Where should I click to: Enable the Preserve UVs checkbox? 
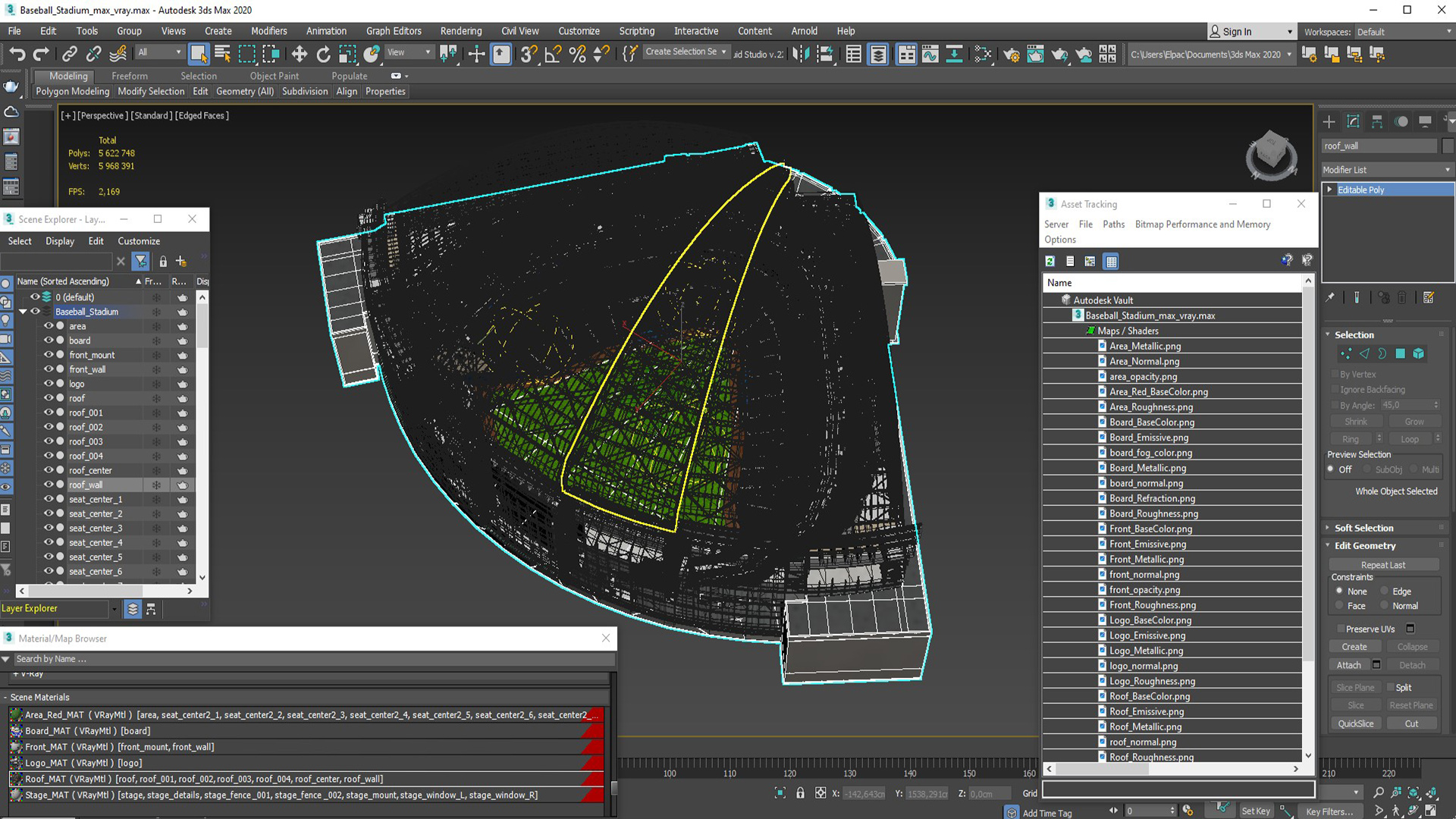click(x=1341, y=629)
